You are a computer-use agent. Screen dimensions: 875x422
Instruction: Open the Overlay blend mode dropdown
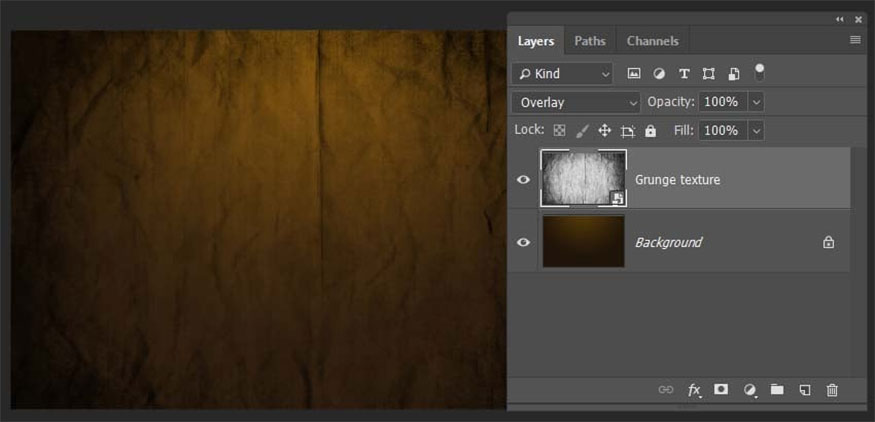click(x=576, y=102)
